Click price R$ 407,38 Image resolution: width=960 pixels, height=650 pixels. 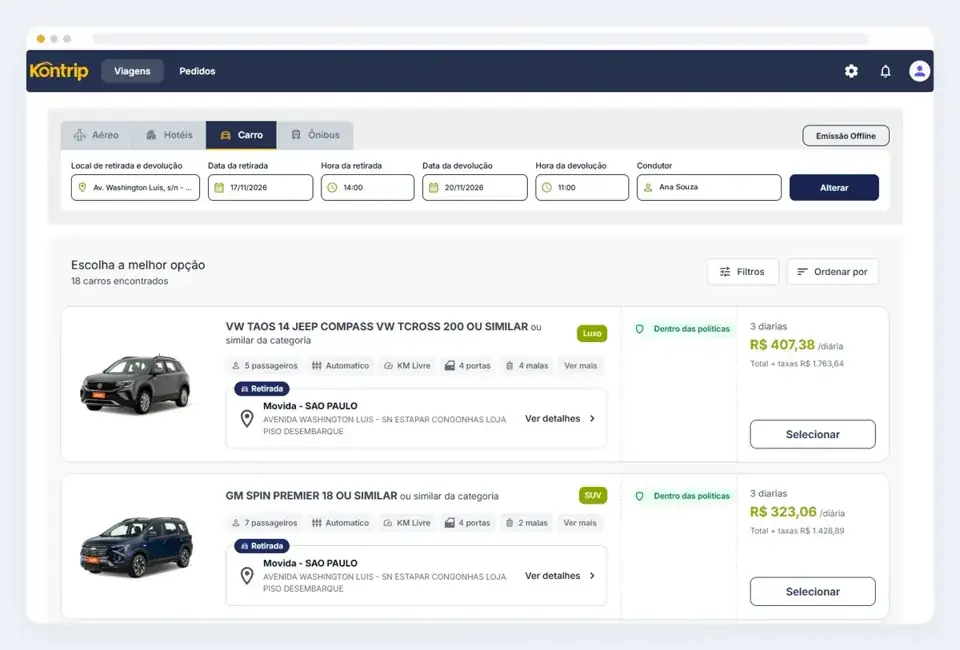point(782,345)
